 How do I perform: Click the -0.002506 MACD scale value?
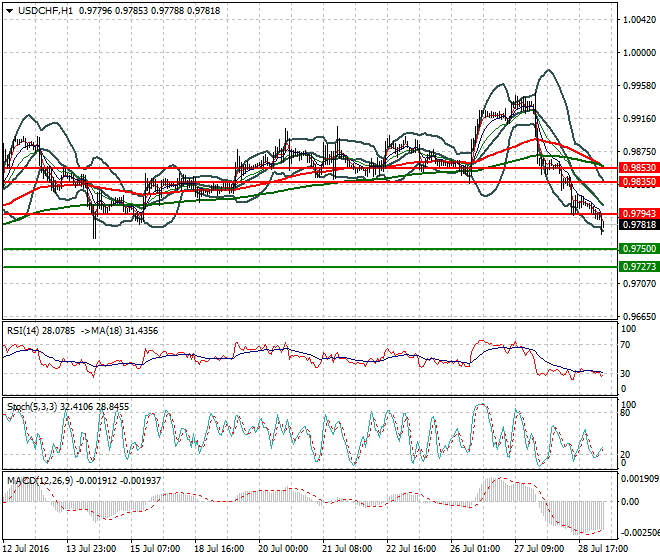click(640, 533)
